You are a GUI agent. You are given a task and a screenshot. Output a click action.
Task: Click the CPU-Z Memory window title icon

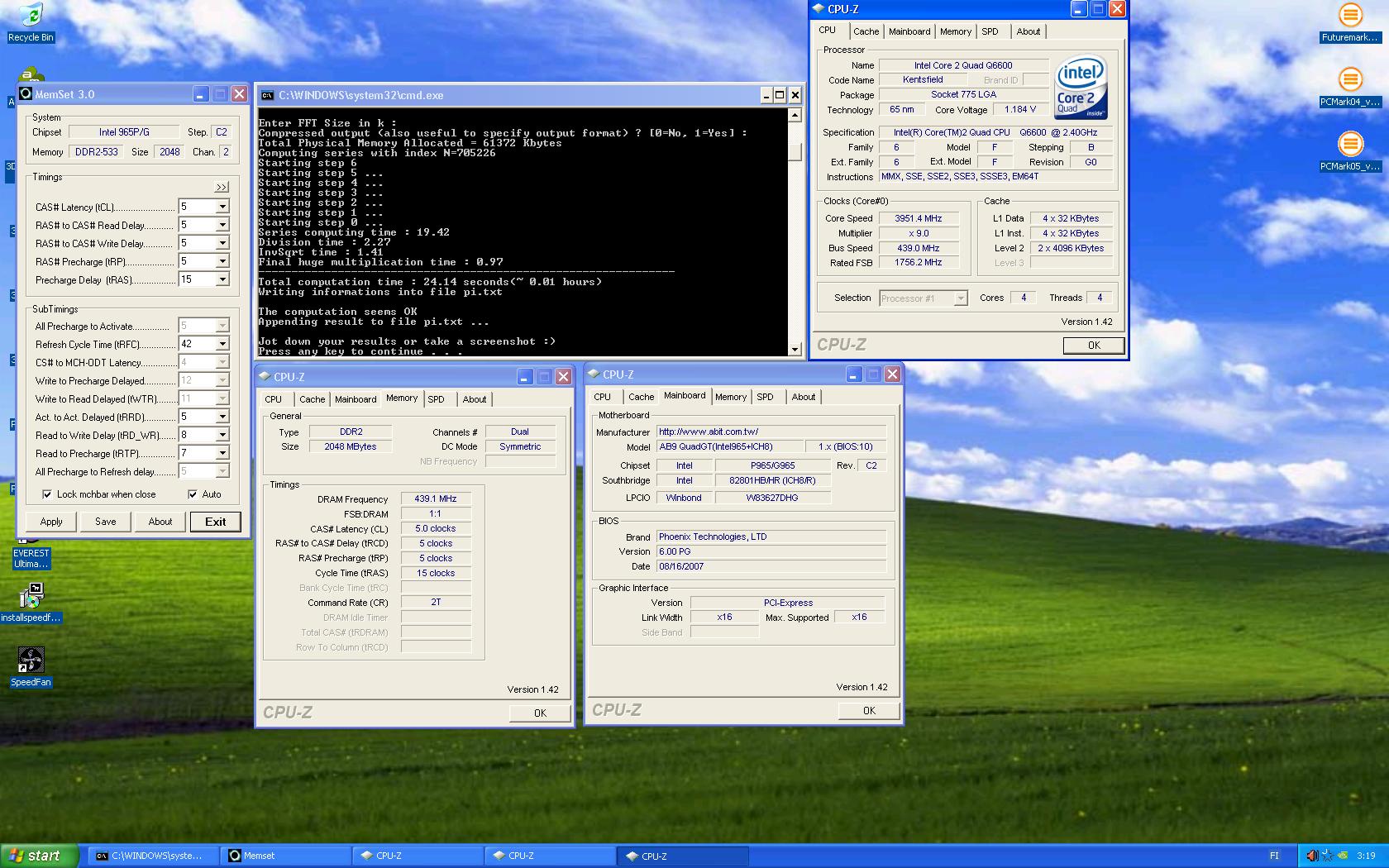[x=265, y=377]
